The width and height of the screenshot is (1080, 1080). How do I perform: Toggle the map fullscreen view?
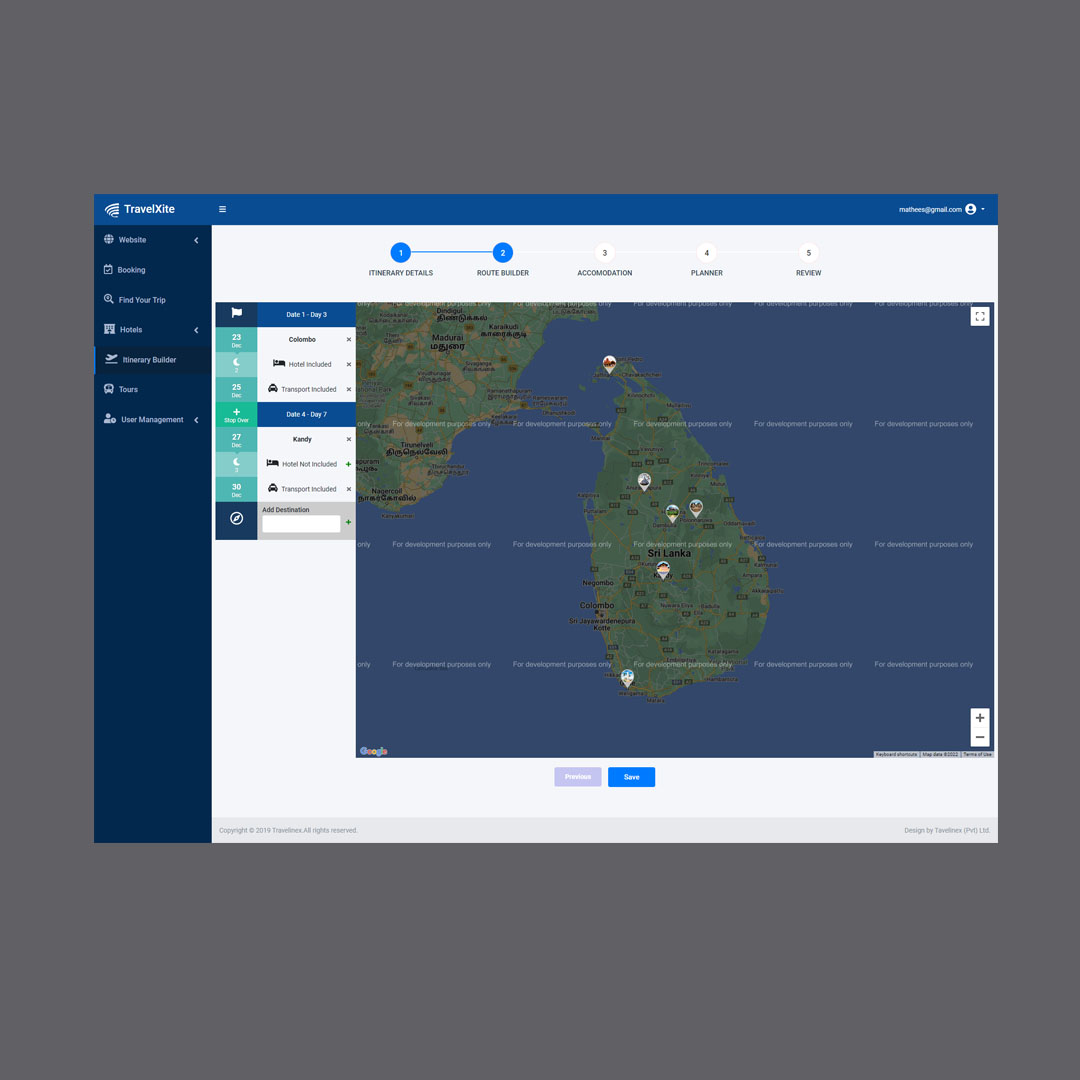tap(979, 316)
